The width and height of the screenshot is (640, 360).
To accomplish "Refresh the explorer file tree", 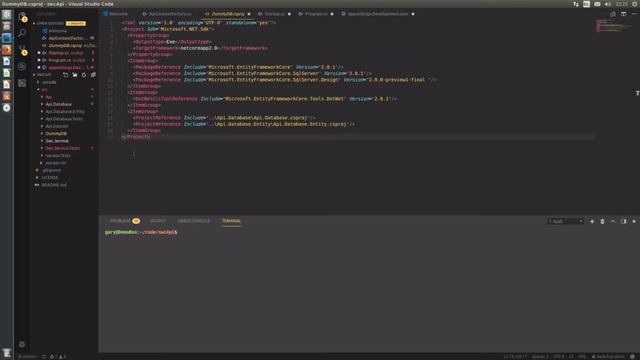I will pos(84,75).
